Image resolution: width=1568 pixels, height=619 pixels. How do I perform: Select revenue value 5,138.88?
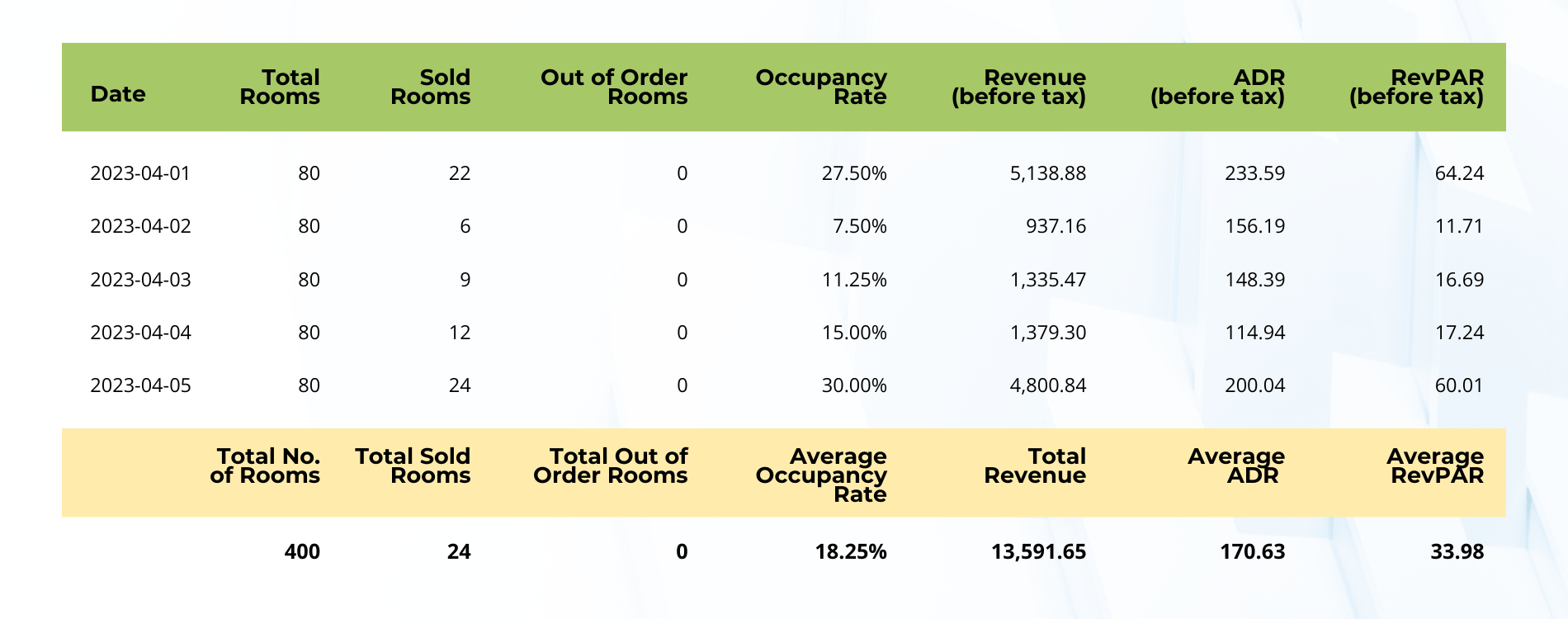[x=1047, y=173]
